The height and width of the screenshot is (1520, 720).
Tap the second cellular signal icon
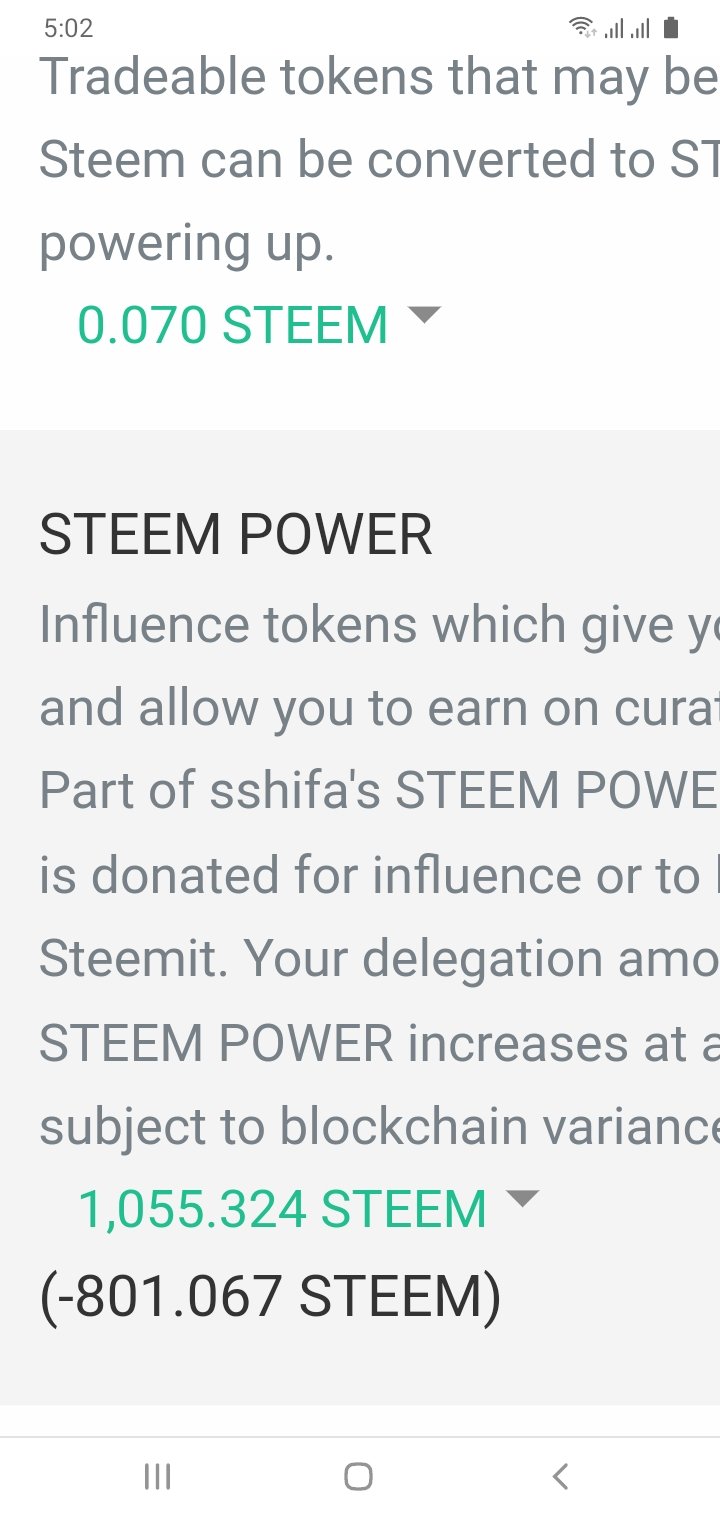pos(640,28)
